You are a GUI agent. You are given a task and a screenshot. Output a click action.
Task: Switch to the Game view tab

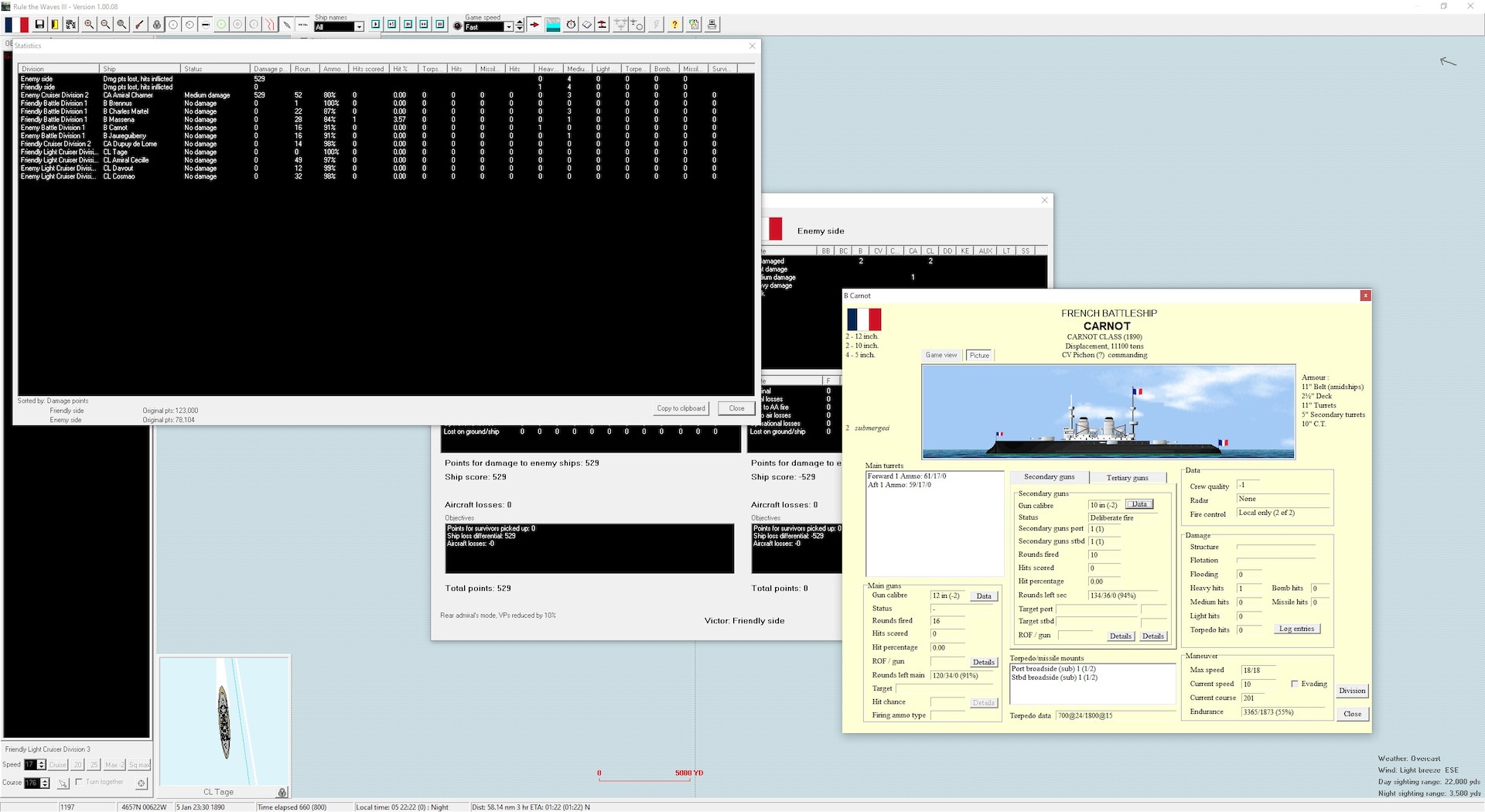coord(941,355)
